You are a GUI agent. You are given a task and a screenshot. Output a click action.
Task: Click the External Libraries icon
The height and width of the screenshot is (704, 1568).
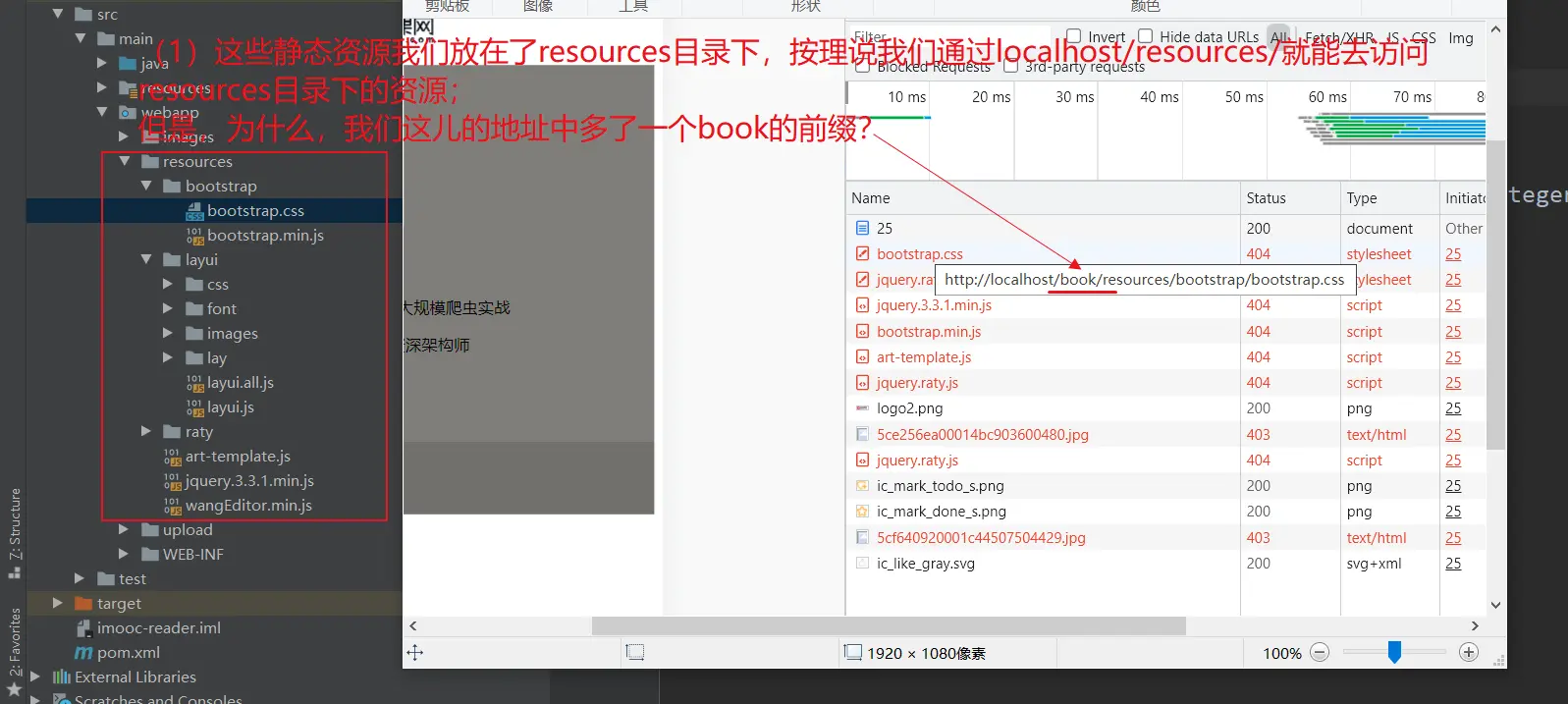pos(62,677)
